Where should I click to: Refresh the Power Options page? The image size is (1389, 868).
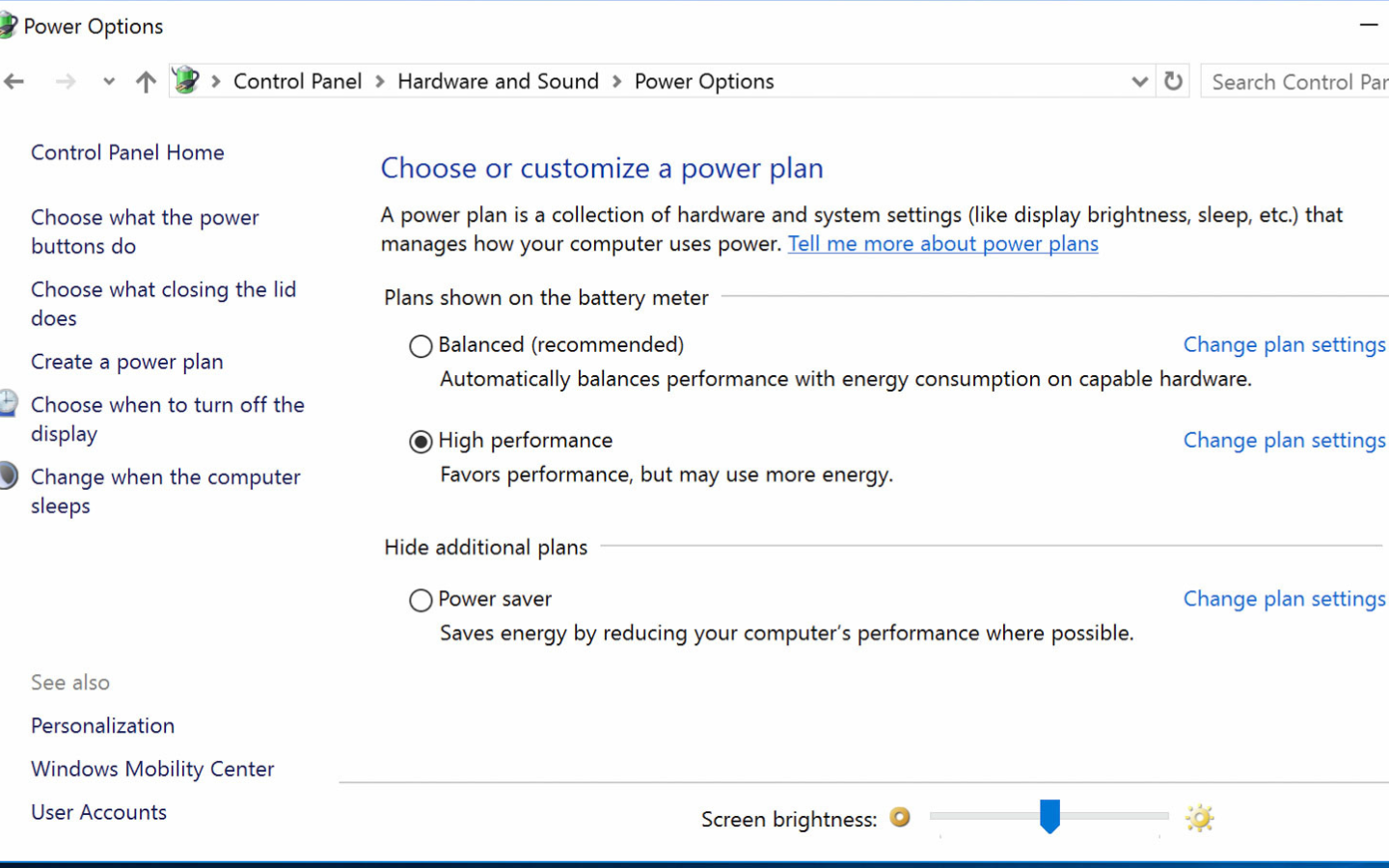tap(1173, 82)
